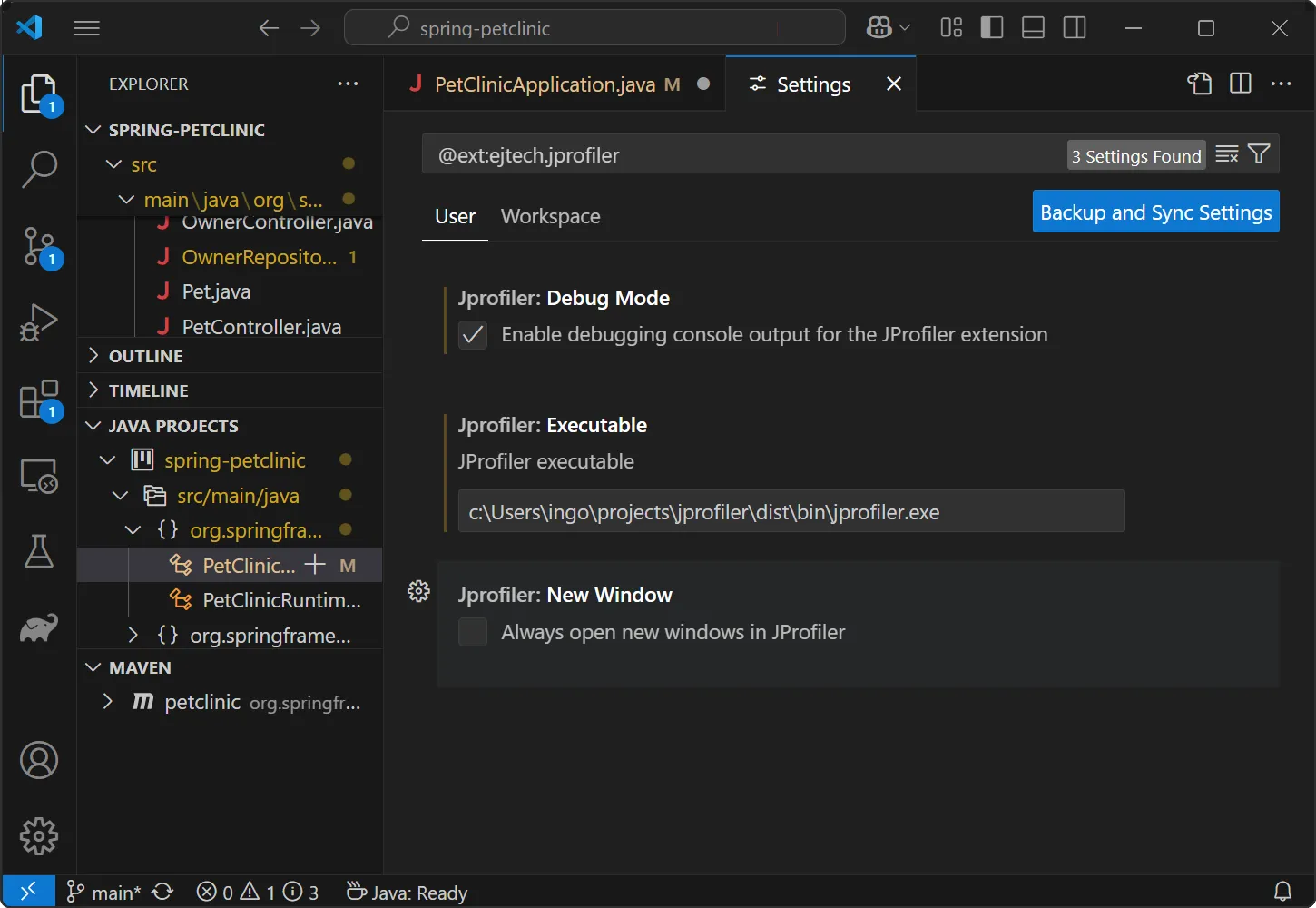
Task: Clear the settings search input
Action: pyautogui.click(x=1226, y=154)
